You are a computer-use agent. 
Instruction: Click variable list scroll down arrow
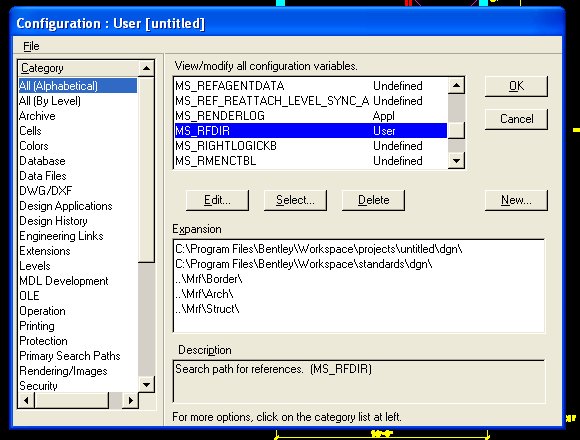[x=456, y=161]
